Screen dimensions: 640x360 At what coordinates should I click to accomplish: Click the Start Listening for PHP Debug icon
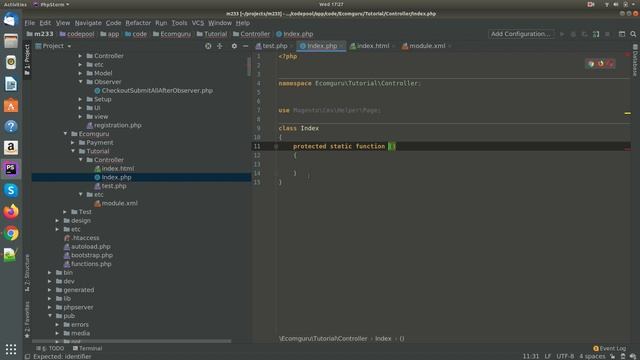(596, 34)
